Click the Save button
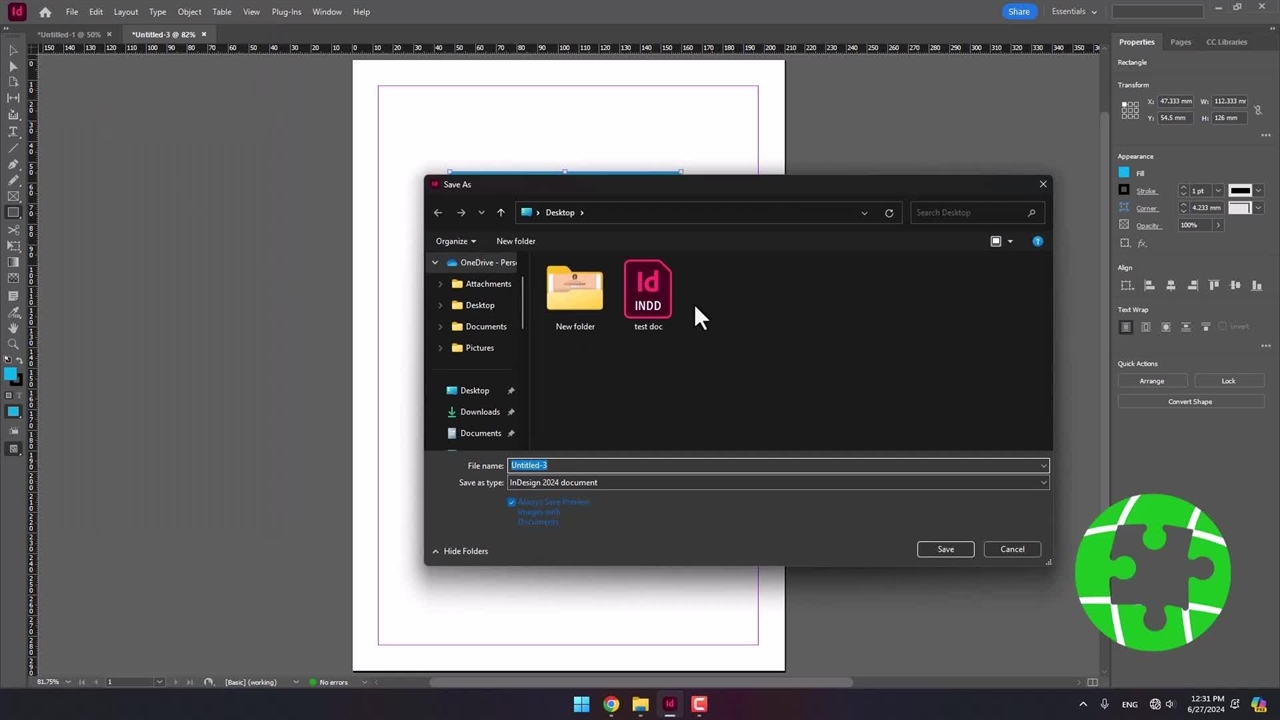This screenshot has width=1280, height=720. [945, 549]
